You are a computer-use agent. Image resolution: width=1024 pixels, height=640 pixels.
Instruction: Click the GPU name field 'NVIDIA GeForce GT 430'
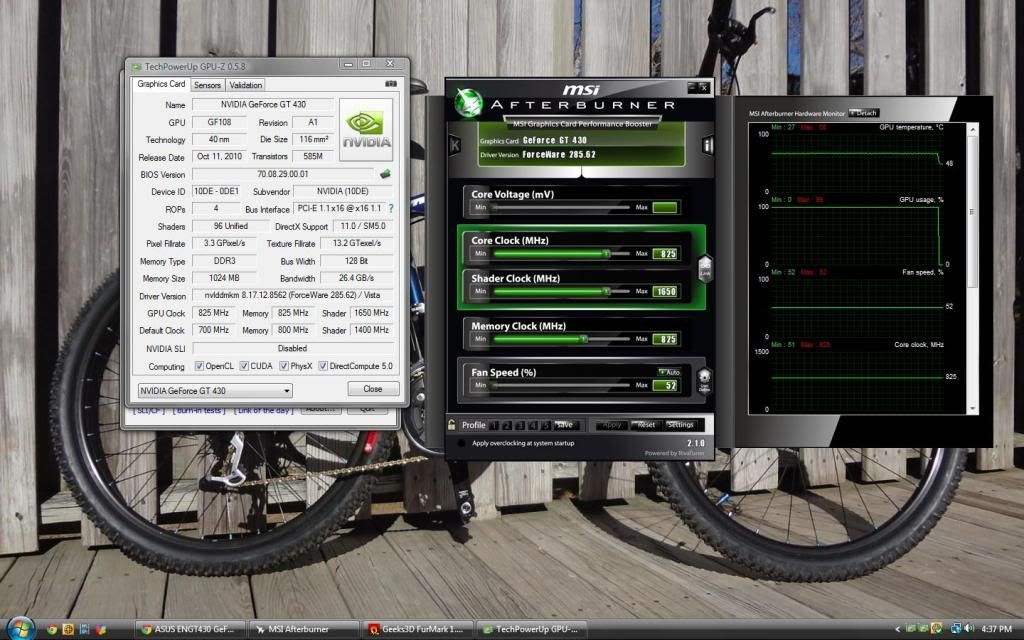[263, 104]
